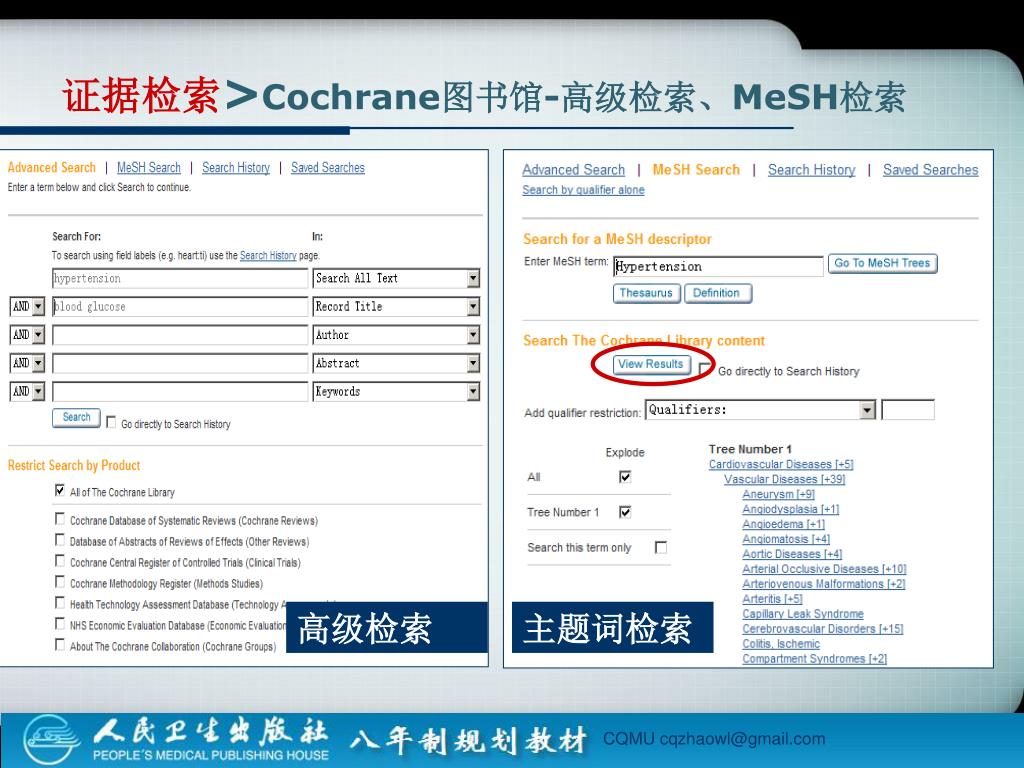Tick Go directly to Search History in left panel

click(111, 423)
